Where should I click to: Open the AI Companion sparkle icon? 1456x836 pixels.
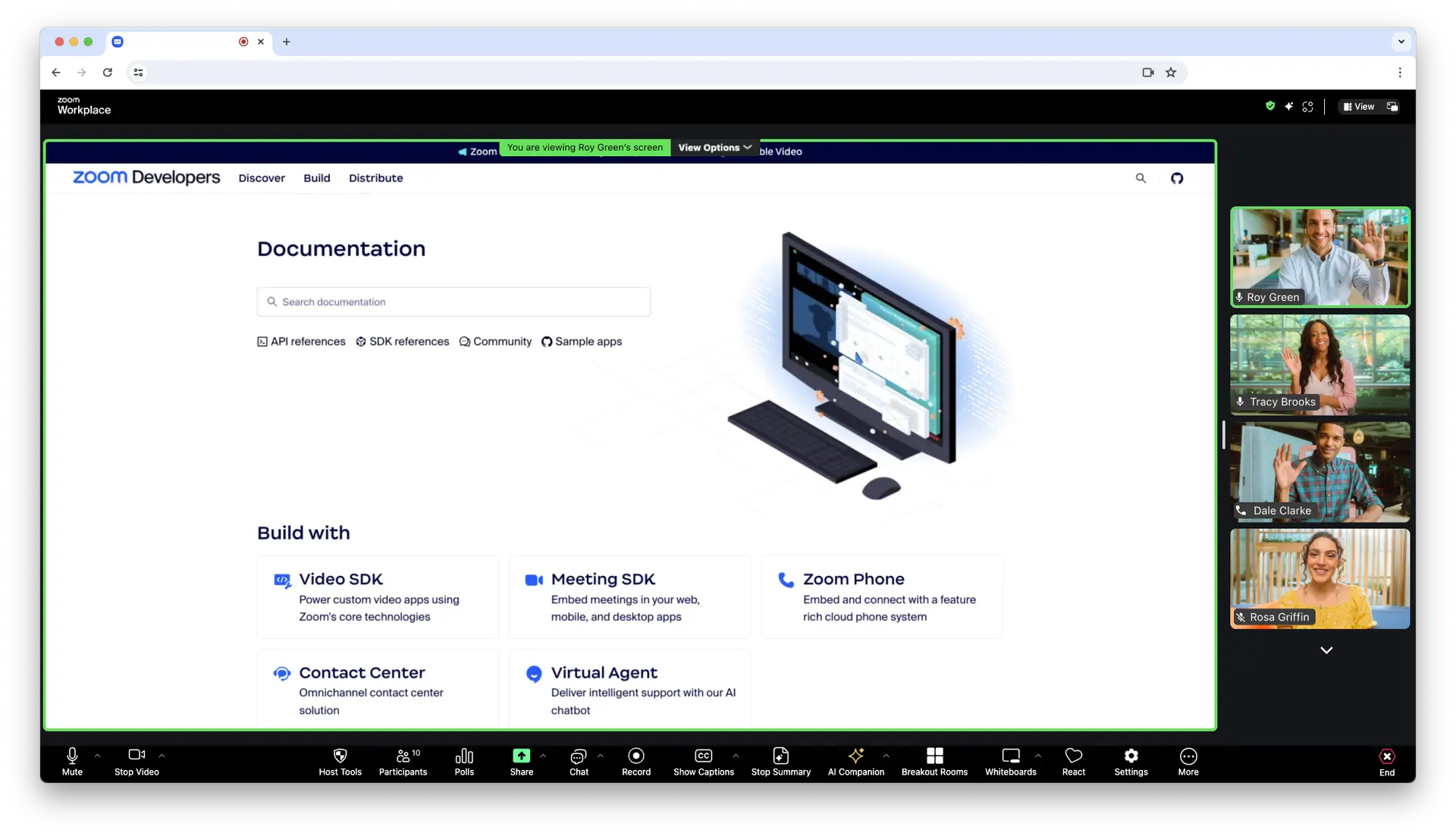click(x=855, y=756)
